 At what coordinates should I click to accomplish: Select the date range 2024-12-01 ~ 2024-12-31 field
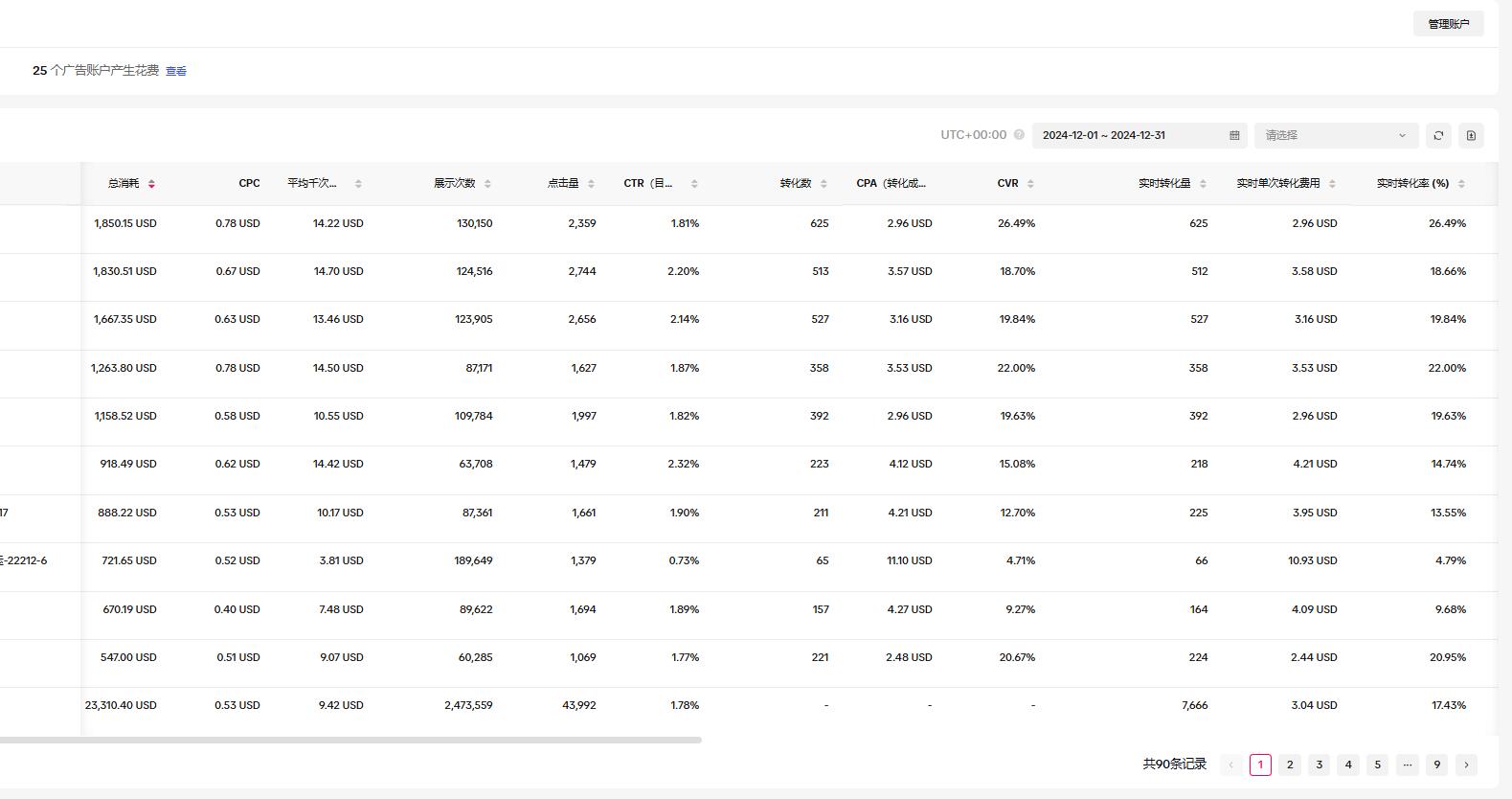point(1140,136)
